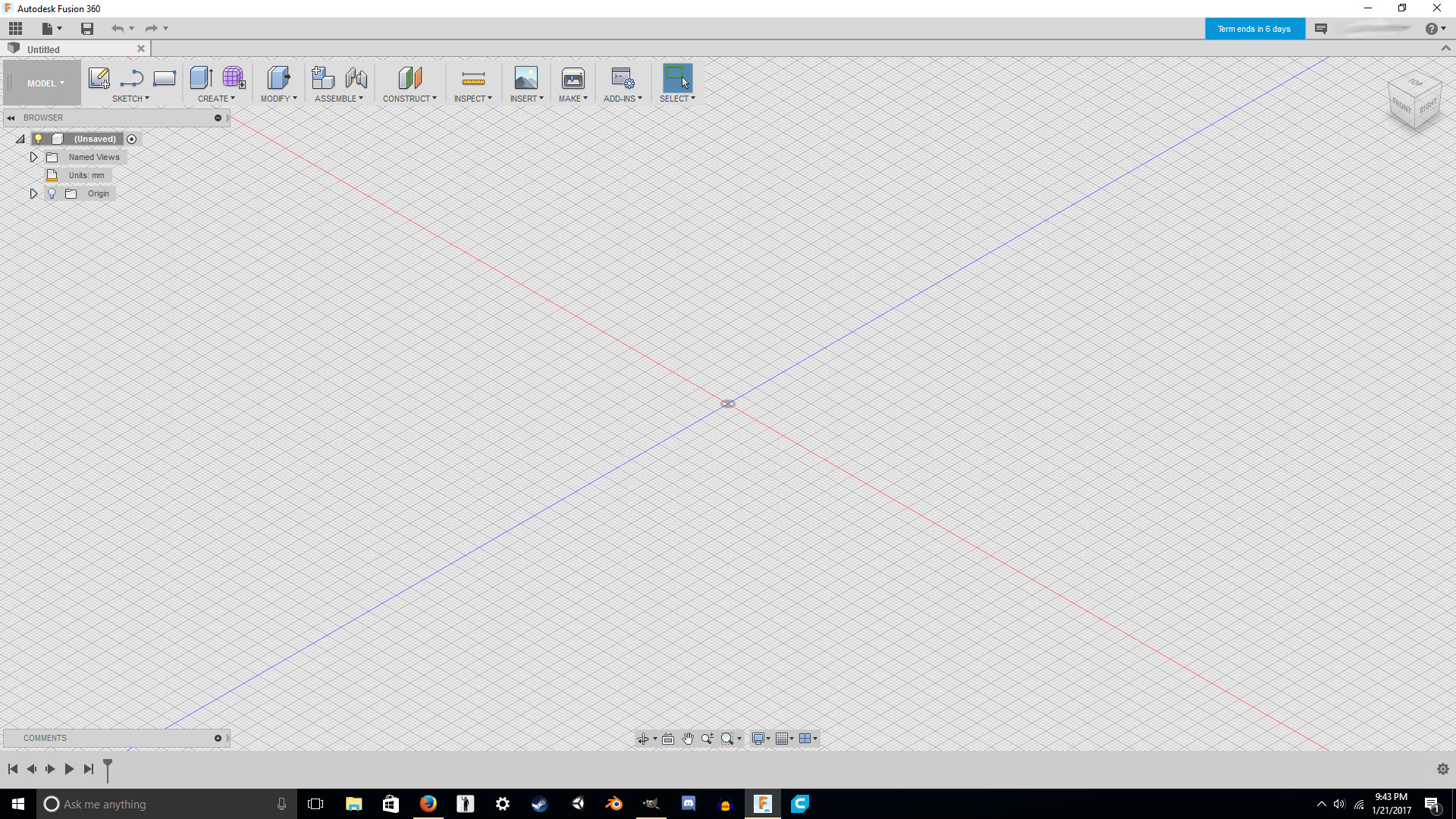Viewport: 1456px width, 819px height.
Task: Click the fit-to-screen view button
Action: (x=667, y=738)
